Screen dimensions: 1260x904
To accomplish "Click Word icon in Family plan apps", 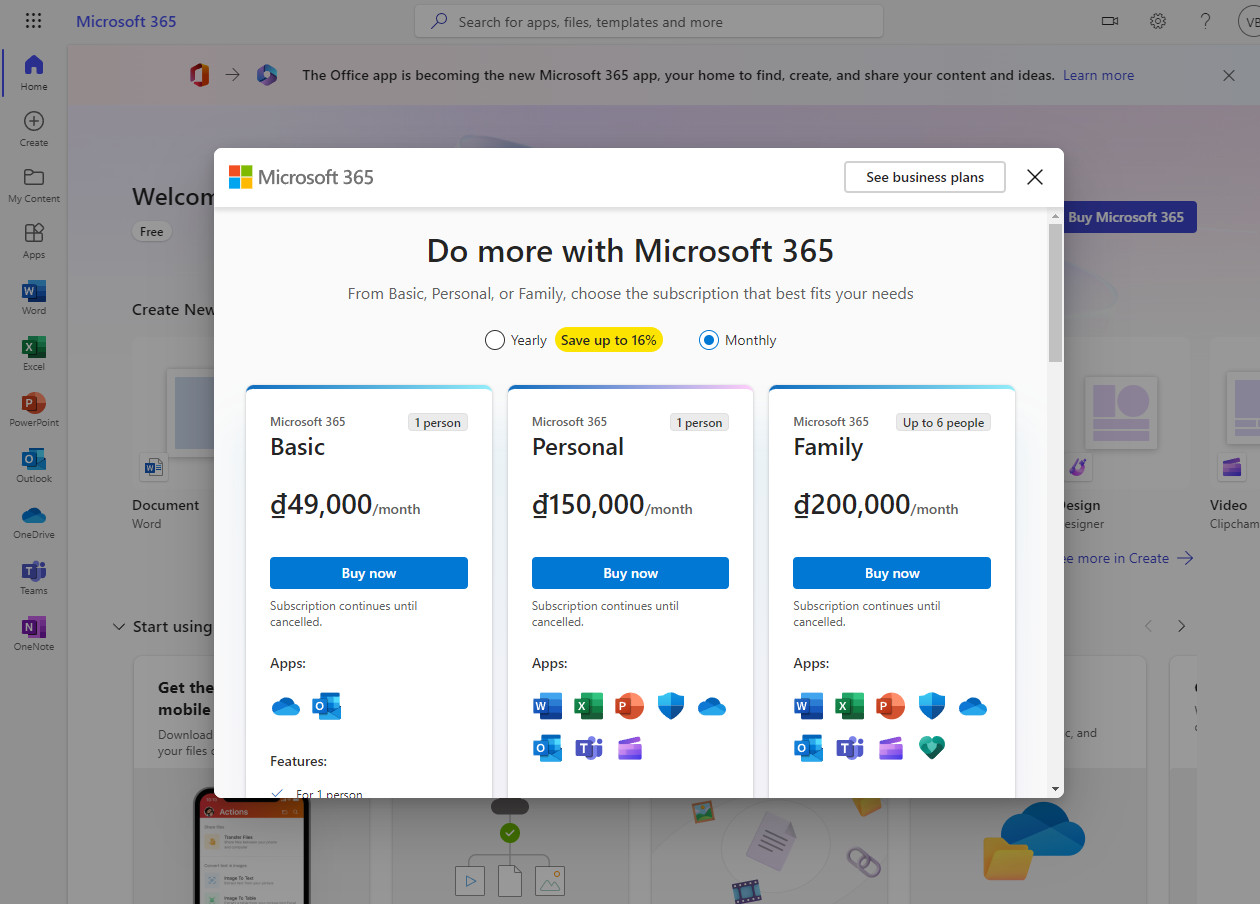I will tap(808, 706).
